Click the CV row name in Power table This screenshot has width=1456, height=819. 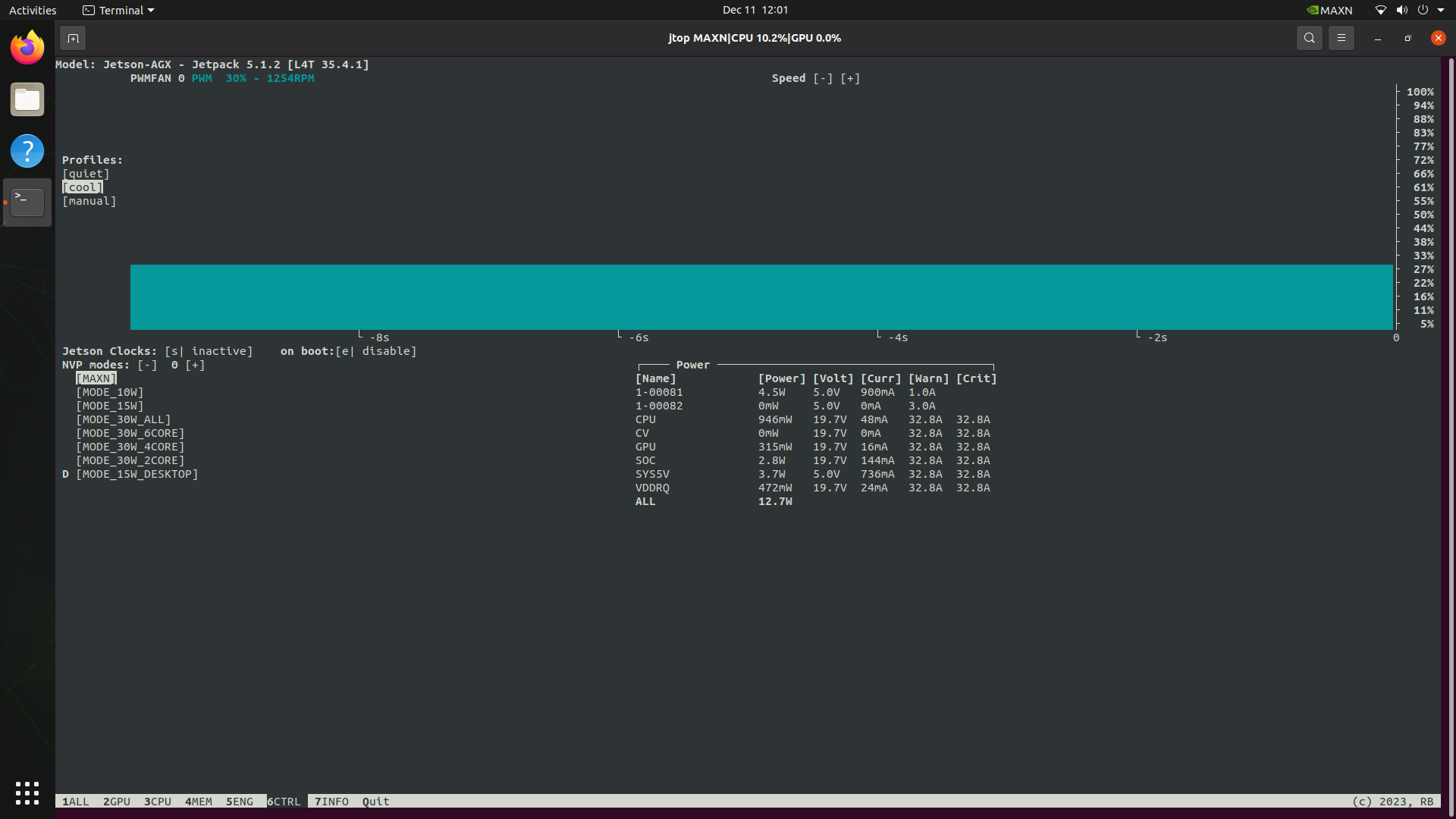point(642,433)
